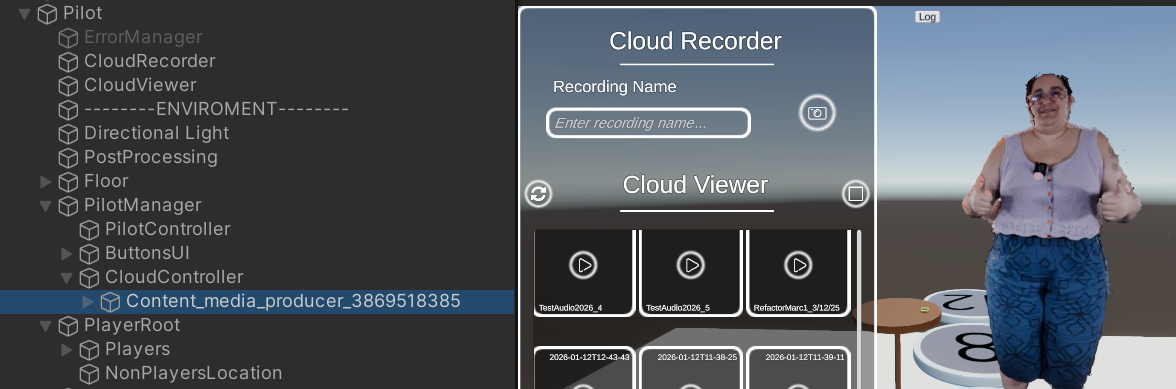The image size is (1176, 389).
Task: Select the CloudViewer hierarchy row
Action: pos(257,85)
